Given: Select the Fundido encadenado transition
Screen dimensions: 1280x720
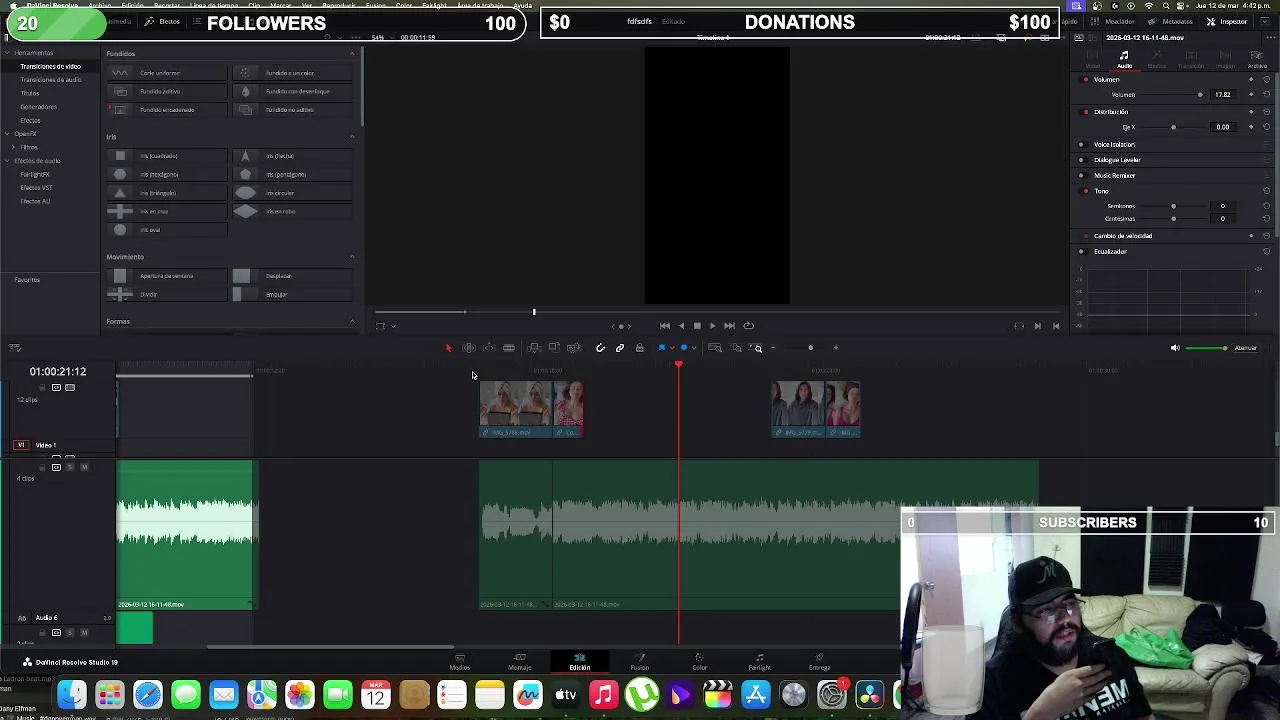Looking at the screenshot, I should pos(166,110).
